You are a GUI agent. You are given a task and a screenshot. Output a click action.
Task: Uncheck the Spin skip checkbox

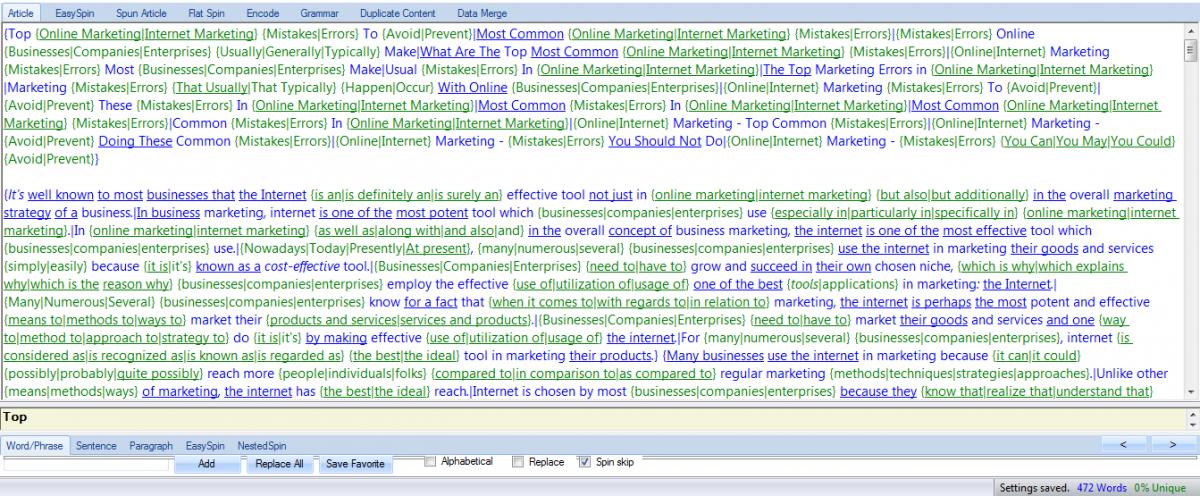pyautogui.click(x=585, y=462)
